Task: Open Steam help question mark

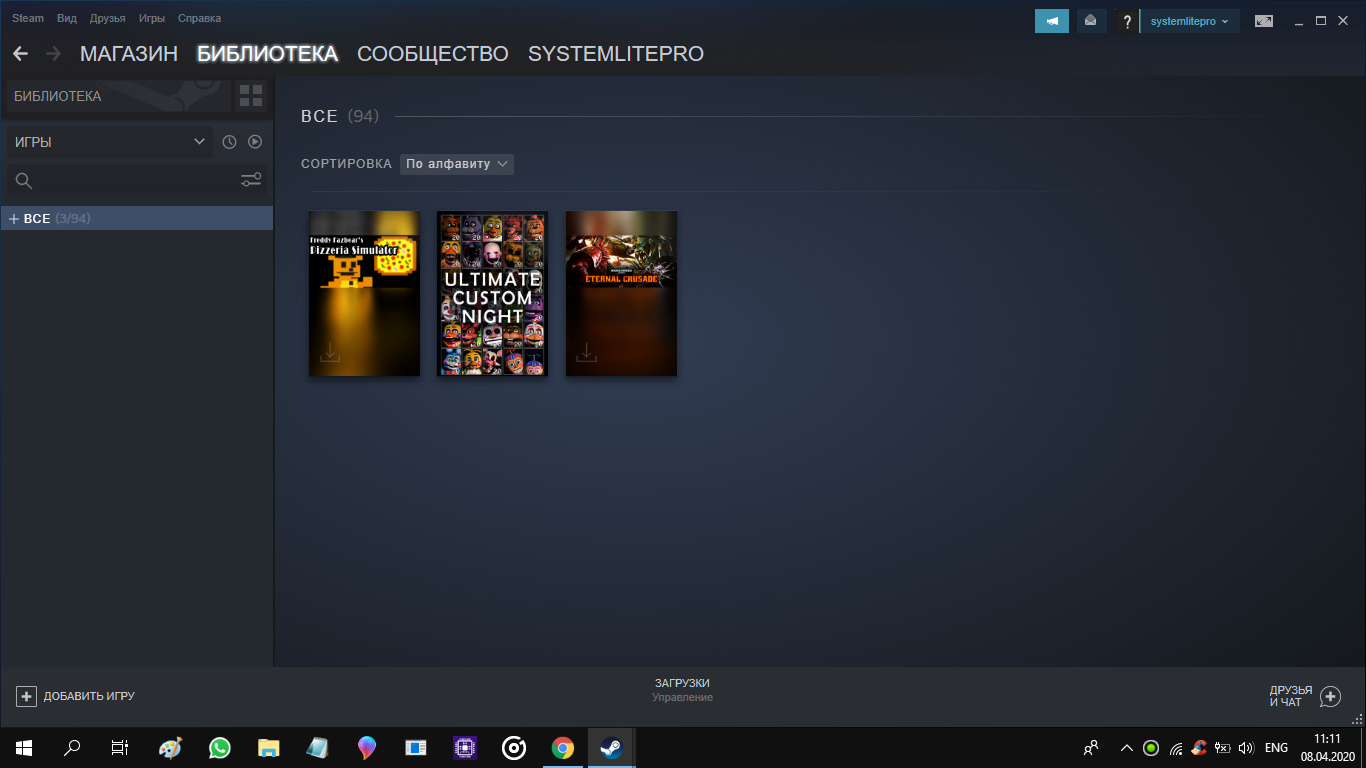Action: click(x=1127, y=21)
